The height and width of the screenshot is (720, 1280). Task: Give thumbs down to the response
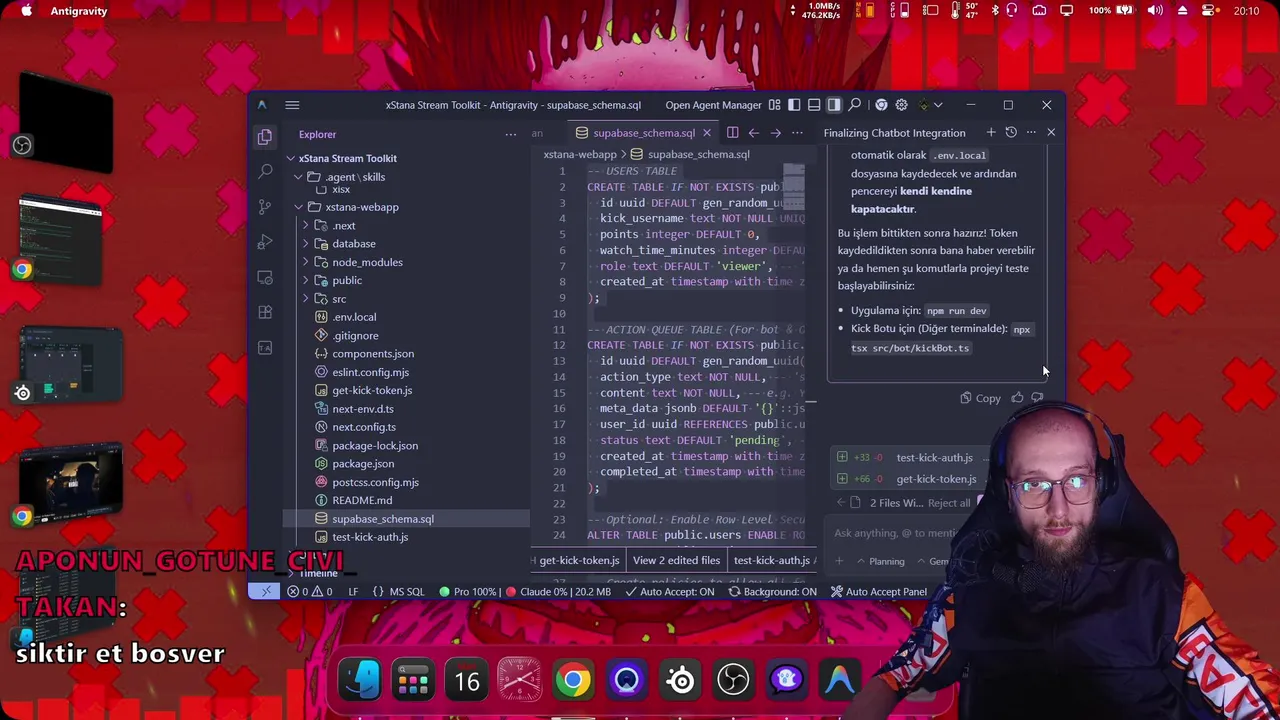1037,398
